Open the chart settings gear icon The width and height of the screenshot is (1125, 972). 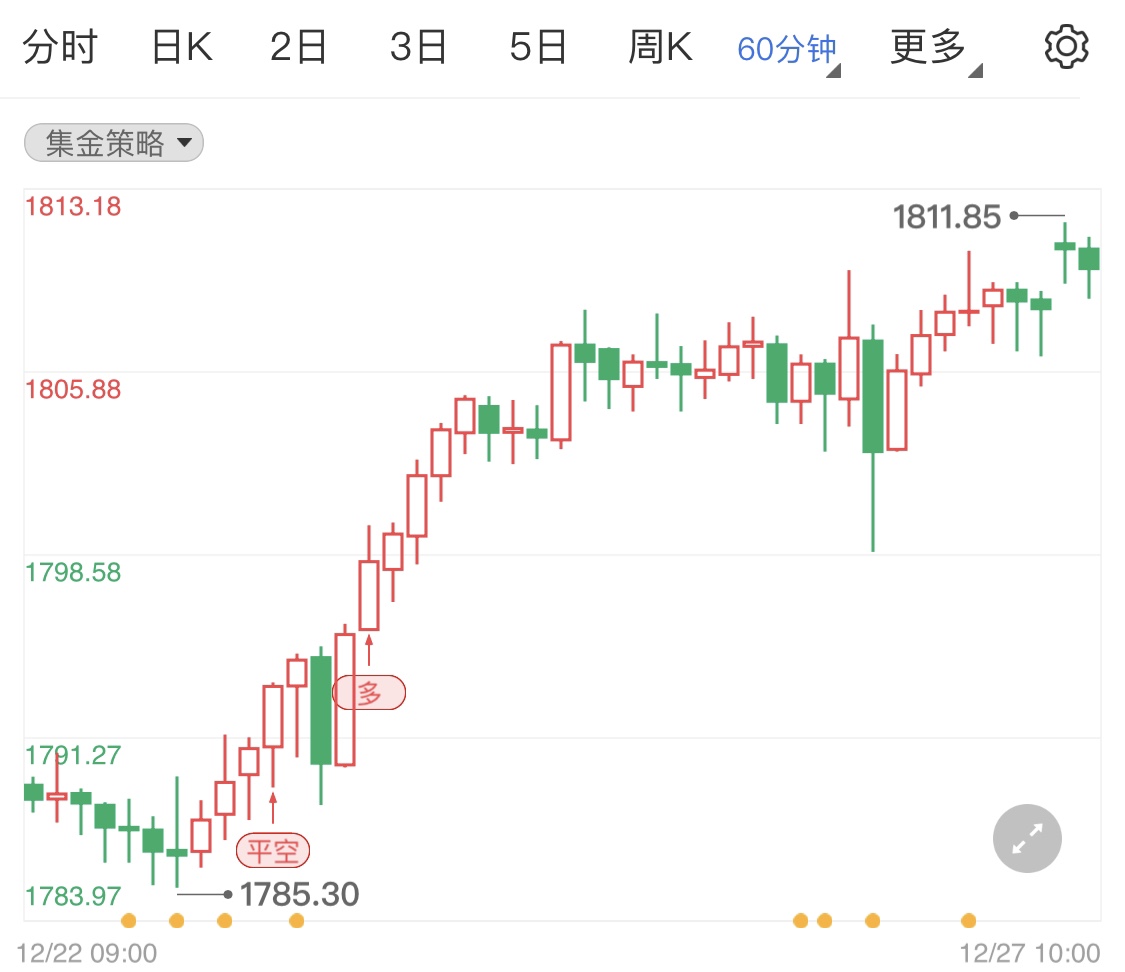[x=1066, y=45]
